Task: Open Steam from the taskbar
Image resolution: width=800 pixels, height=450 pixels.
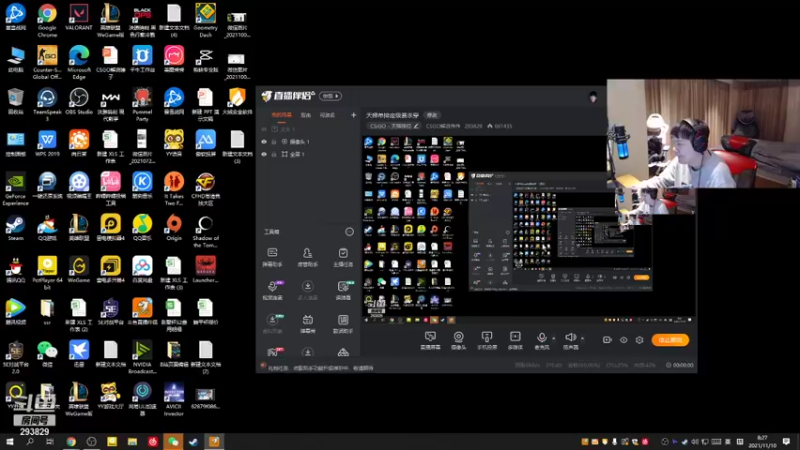Action: (193, 442)
